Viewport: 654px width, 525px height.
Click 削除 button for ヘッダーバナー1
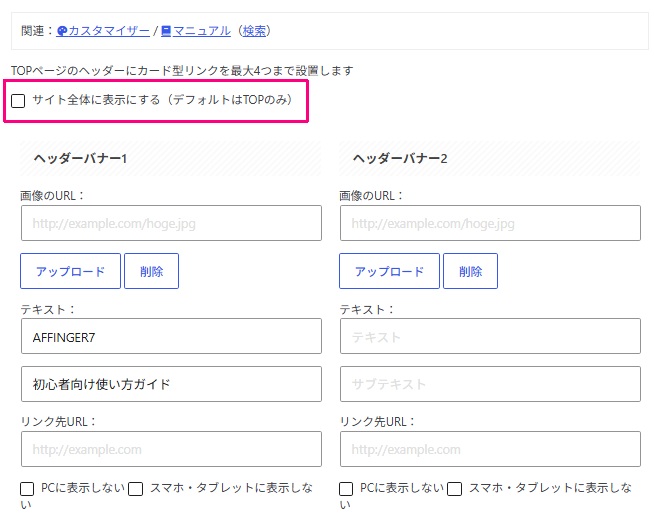coord(151,271)
